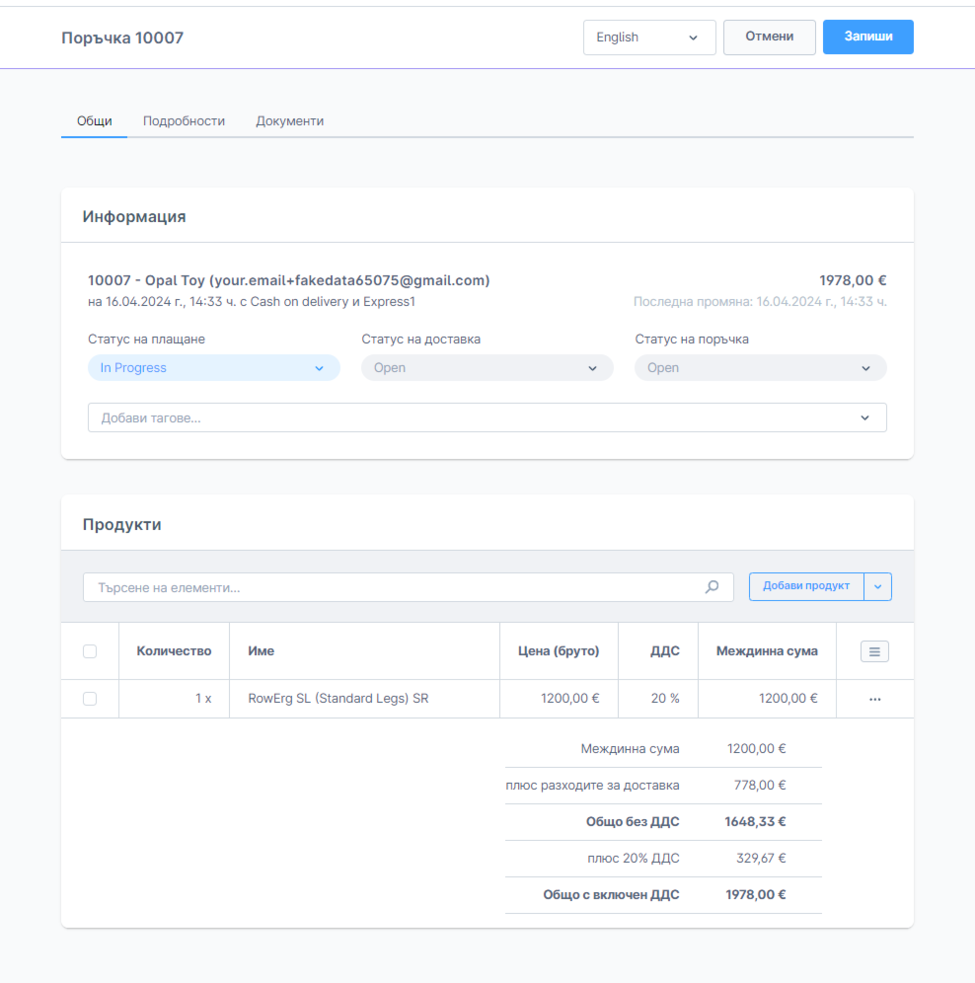Open the Статус на поръчка dropdown
975x983 pixels.
click(760, 368)
